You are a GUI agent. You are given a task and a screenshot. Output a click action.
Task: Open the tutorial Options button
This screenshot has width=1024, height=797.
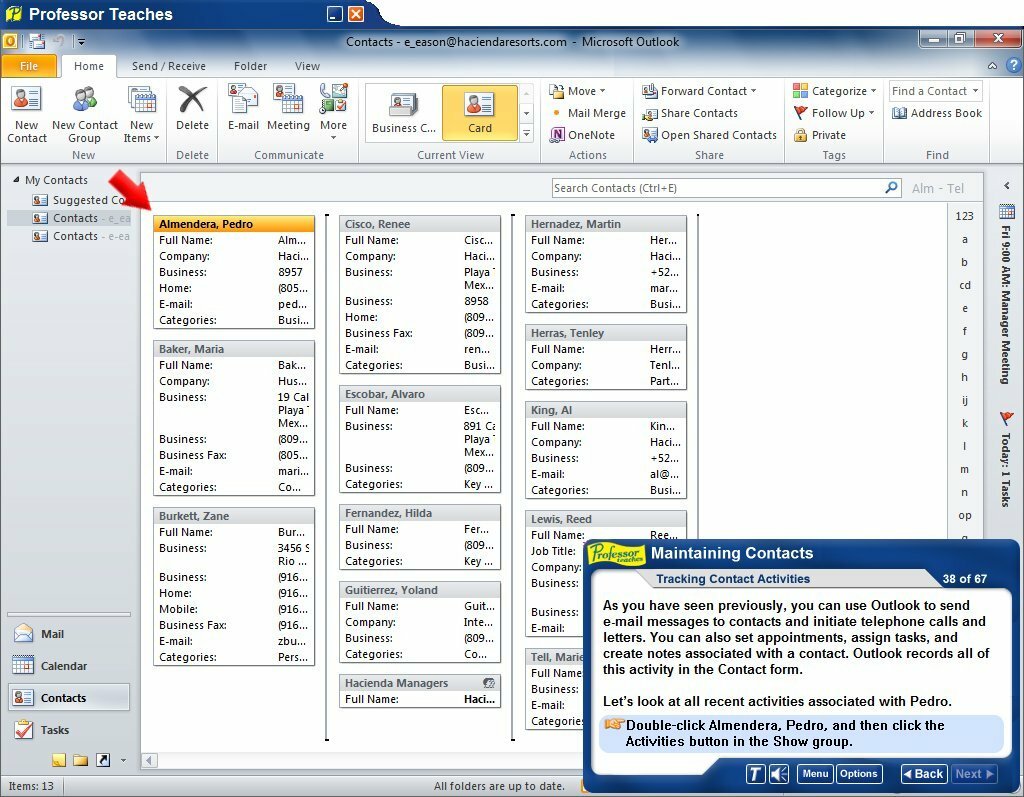(858, 773)
